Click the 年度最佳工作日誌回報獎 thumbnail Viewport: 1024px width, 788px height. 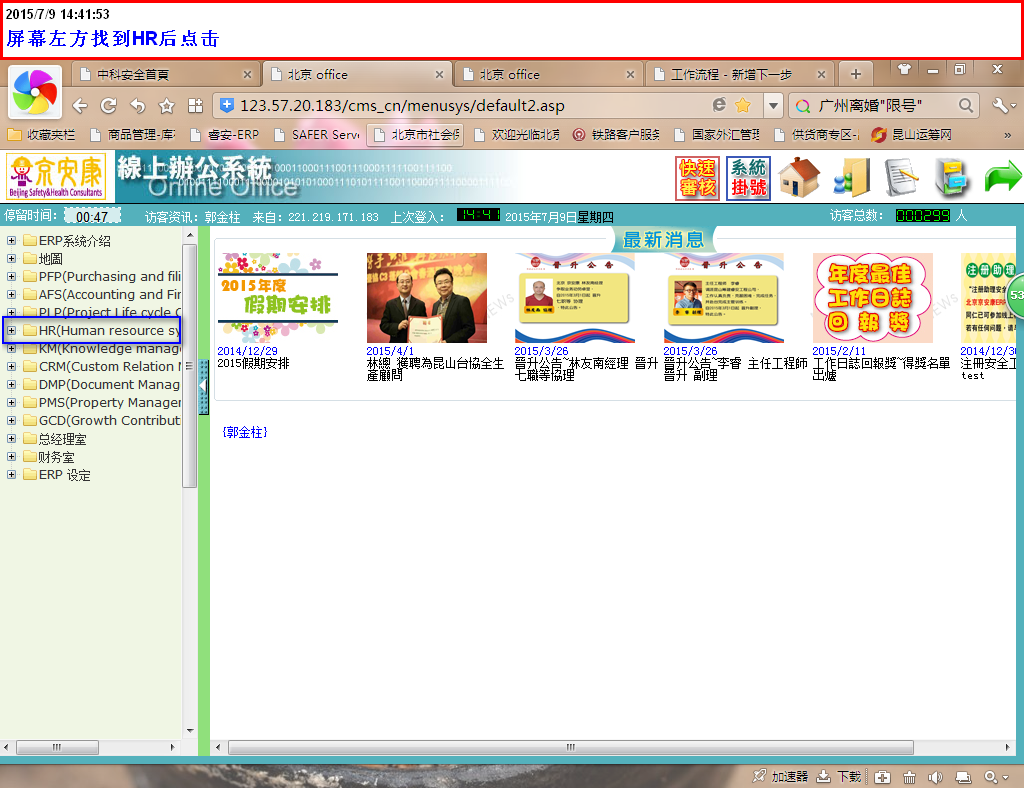tap(872, 298)
